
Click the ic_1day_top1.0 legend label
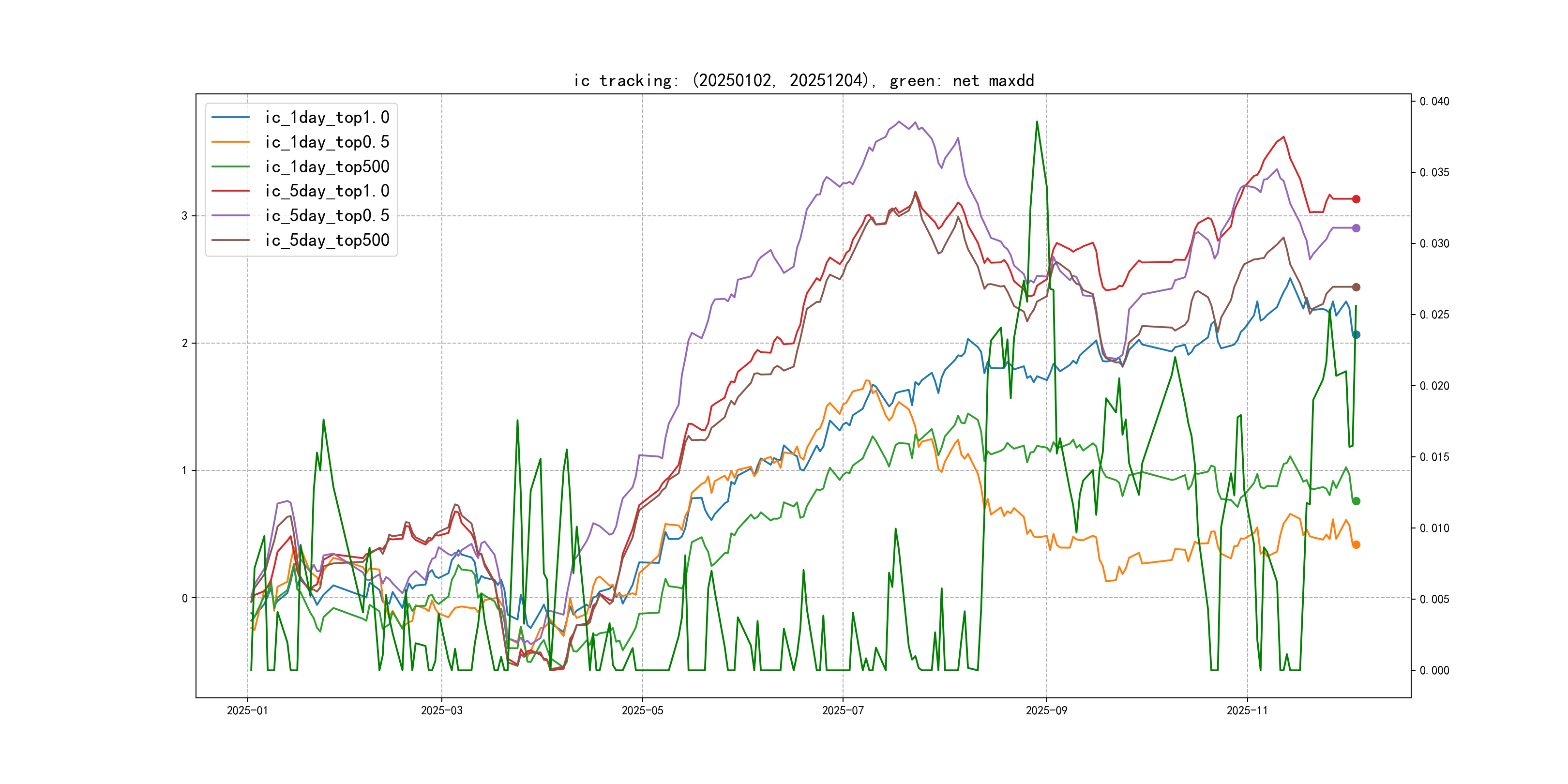coord(327,118)
